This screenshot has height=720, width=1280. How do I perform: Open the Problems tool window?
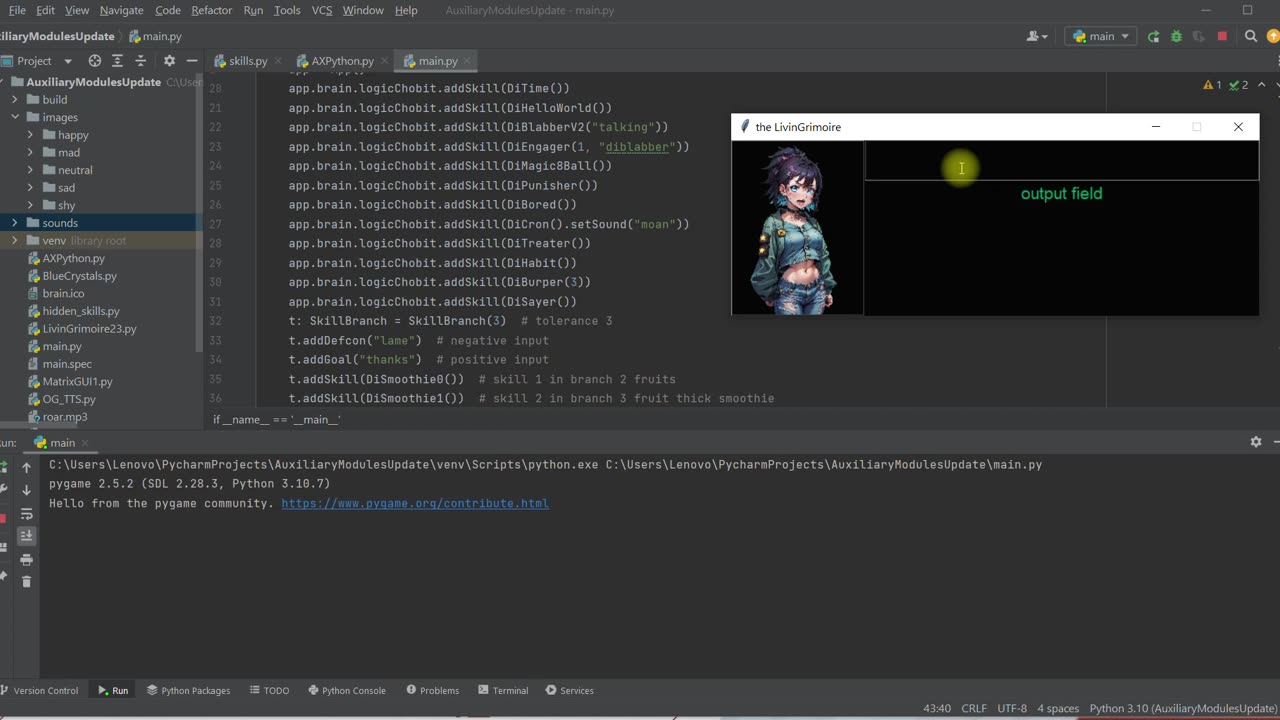[432, 690]
